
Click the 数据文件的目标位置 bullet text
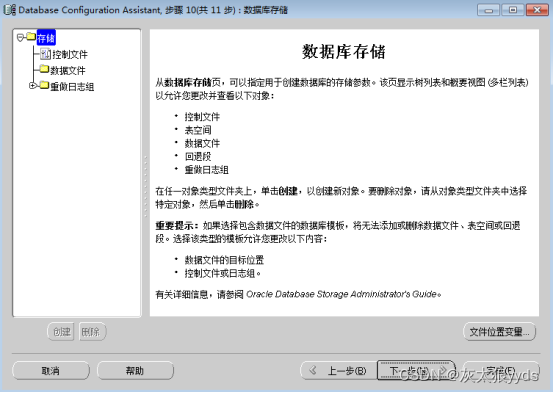224,260
